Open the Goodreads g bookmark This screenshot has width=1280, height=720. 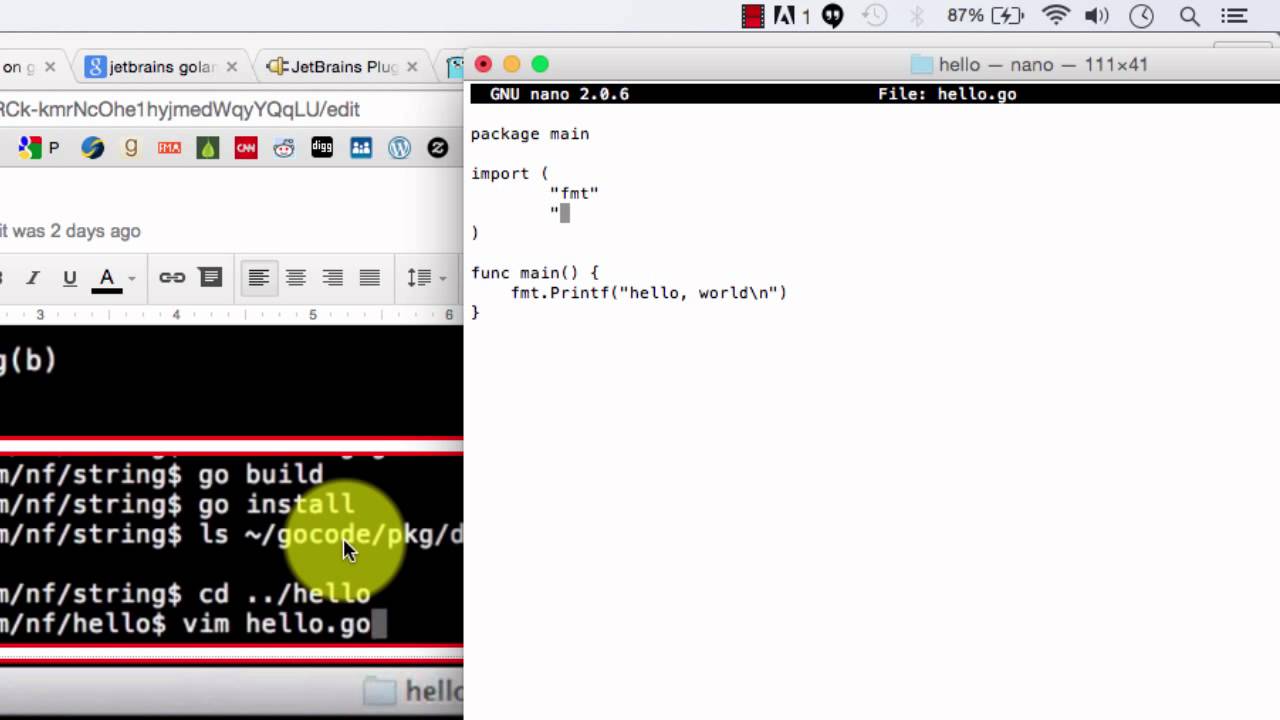(x=131, y=148)
